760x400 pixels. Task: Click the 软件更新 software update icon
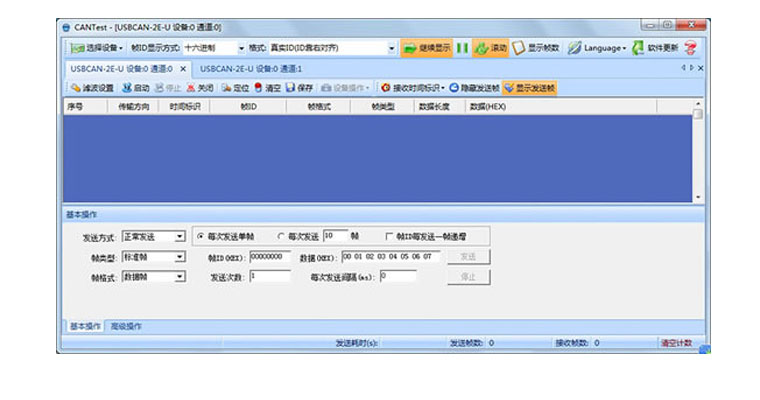(655, 48)
